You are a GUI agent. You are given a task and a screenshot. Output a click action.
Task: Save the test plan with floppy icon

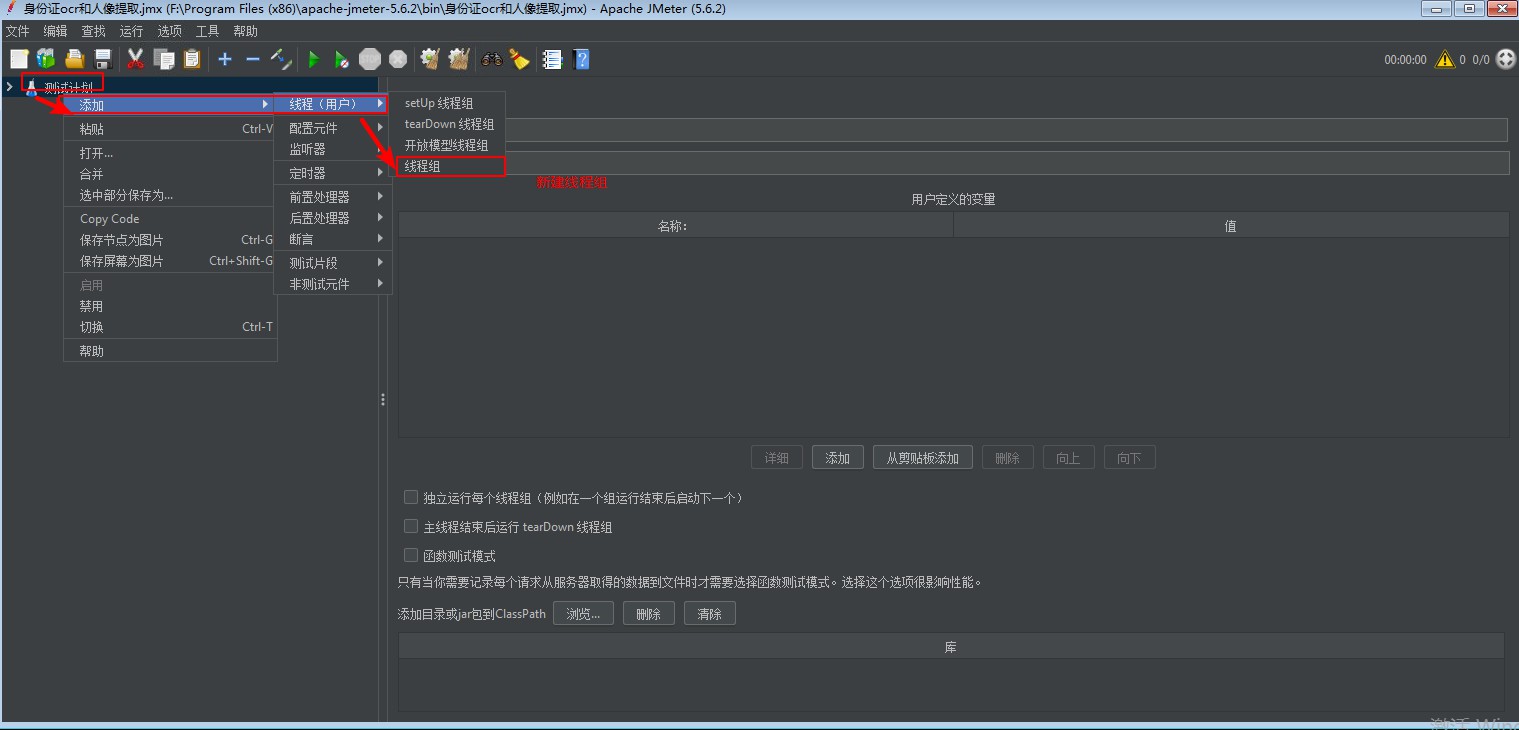[102, 59]
